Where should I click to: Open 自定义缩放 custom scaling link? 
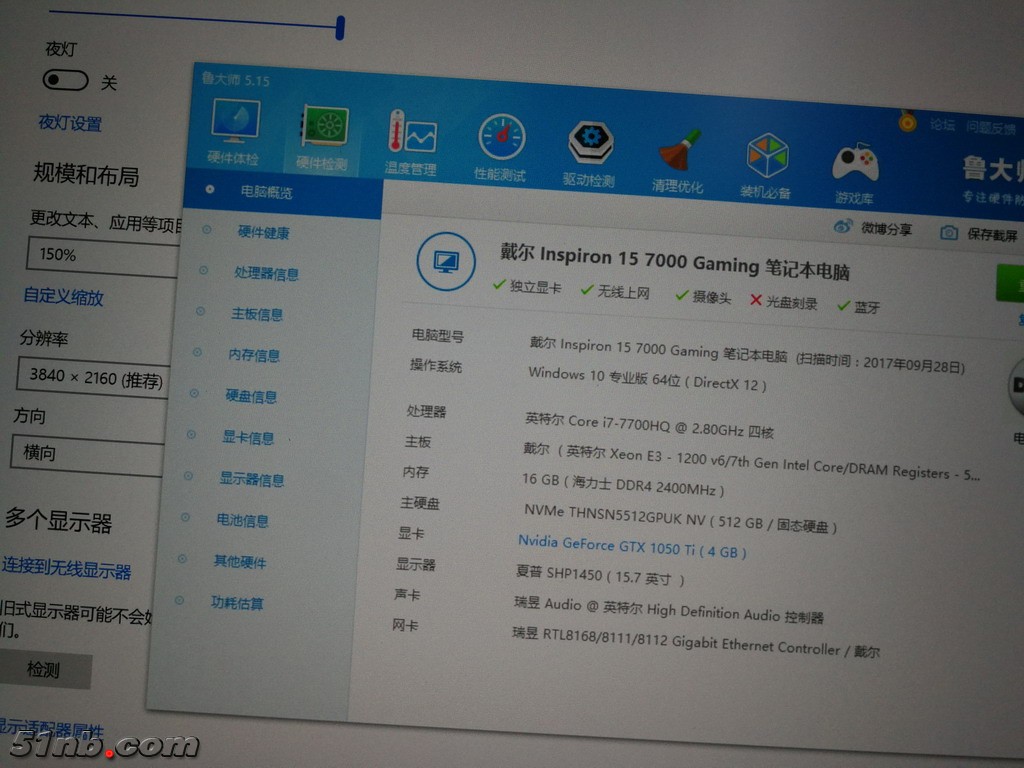tap(63, 297)
